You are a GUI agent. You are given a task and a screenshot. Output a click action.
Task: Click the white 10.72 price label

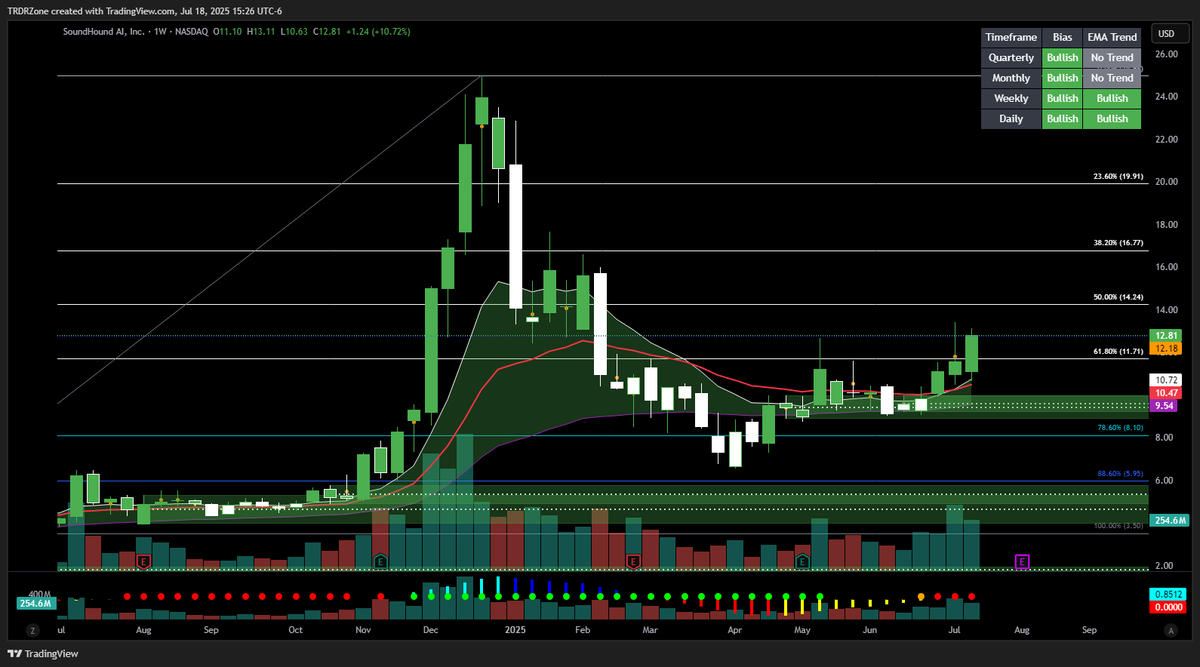(1167, 381)
